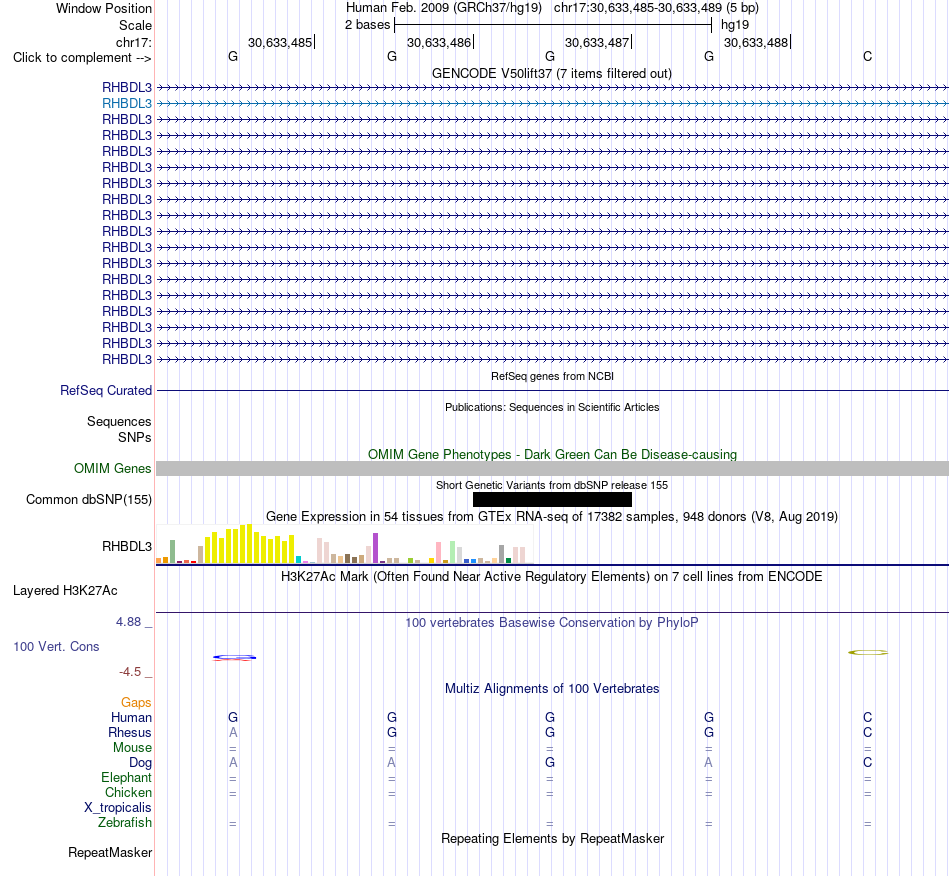This screenshot has height=876, width=950.
Task: Click the yellow brain-tissue bars in GTEx chart
Action: [x=249, y=545]
